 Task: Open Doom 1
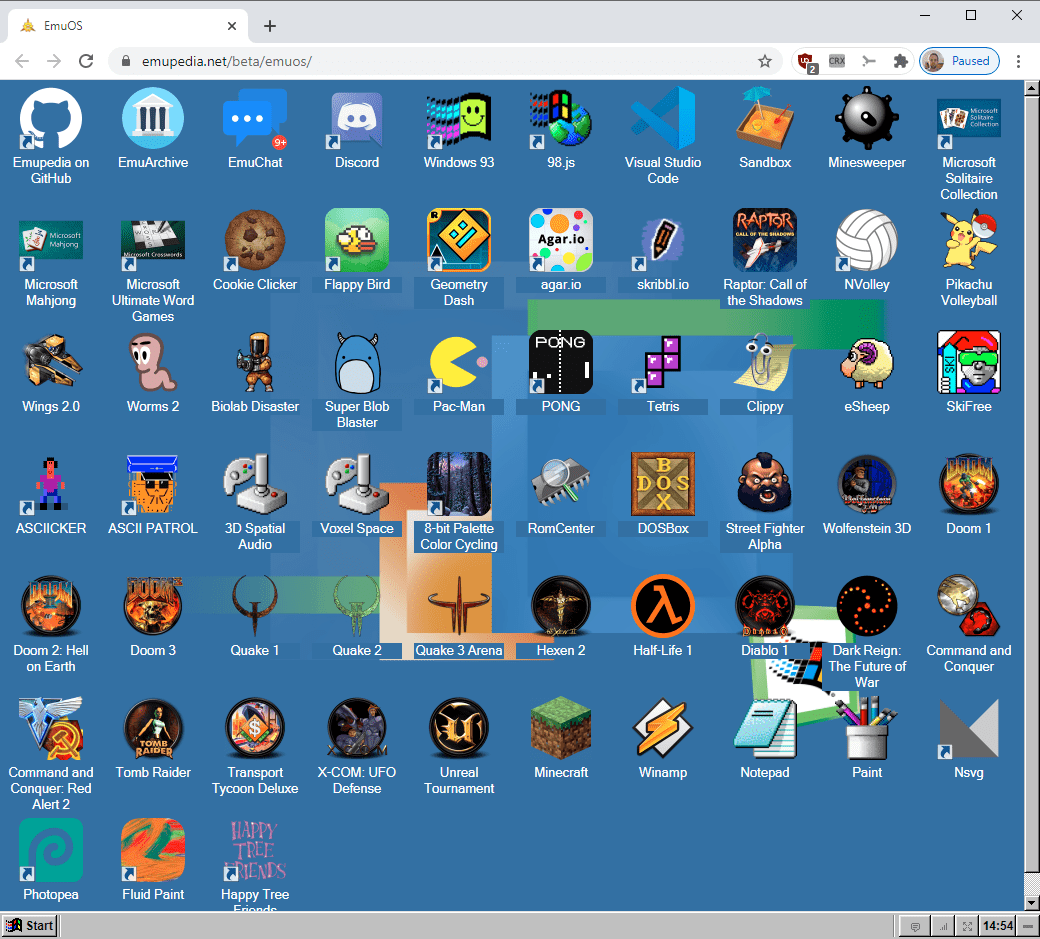969,484
